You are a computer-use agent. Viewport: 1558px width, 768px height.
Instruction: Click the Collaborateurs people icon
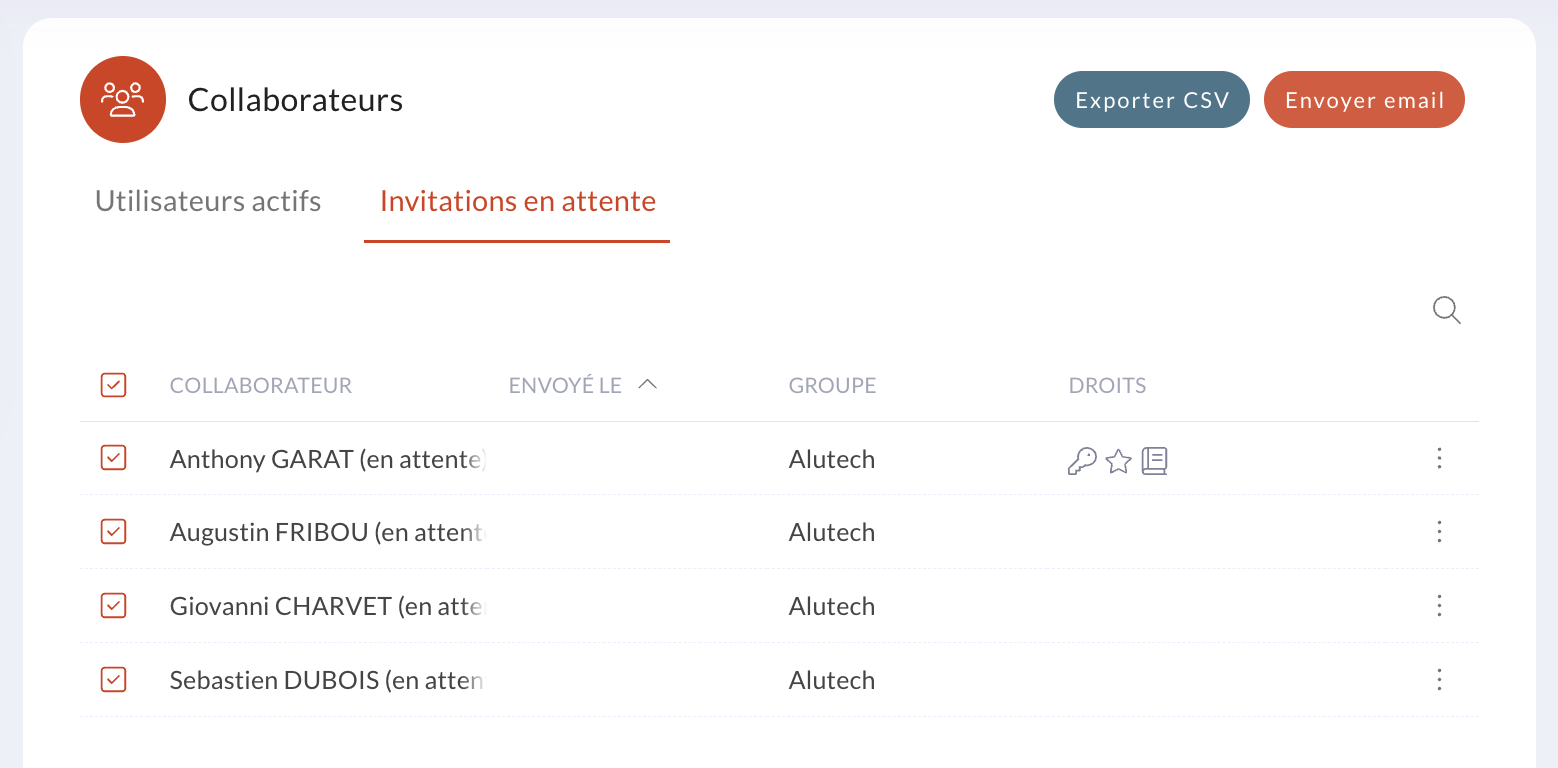click(123, 99)
